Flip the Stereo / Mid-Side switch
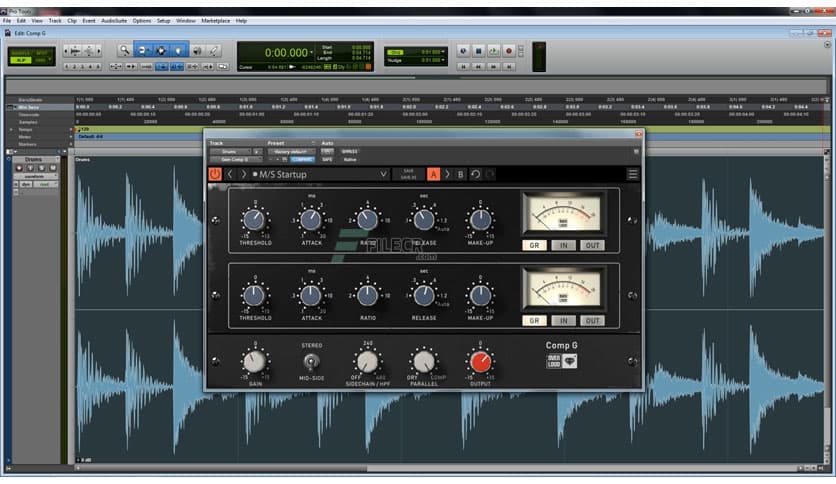836x484 pixels. (x=311, y=362)
